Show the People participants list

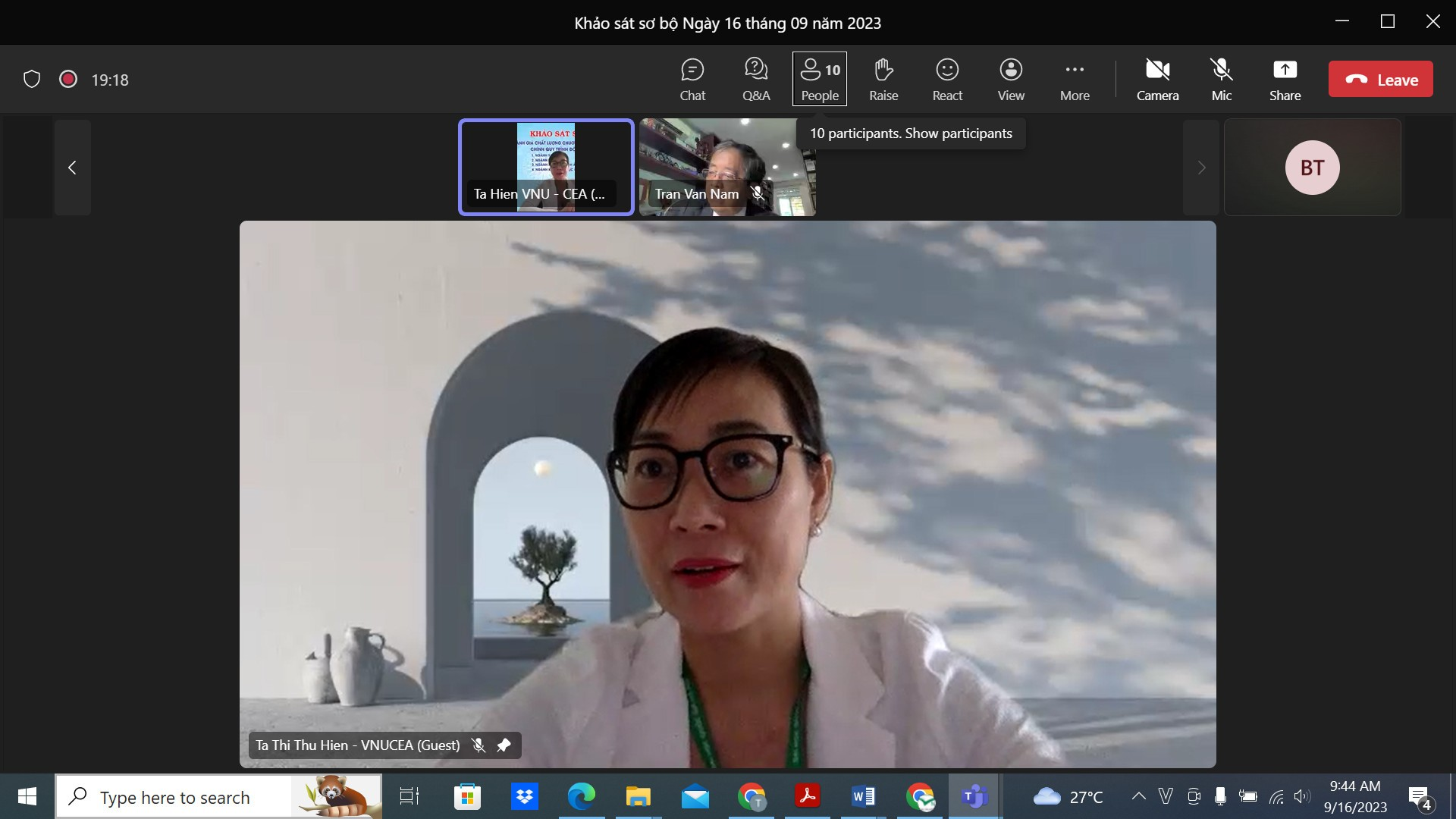click(x=819, y=80)
